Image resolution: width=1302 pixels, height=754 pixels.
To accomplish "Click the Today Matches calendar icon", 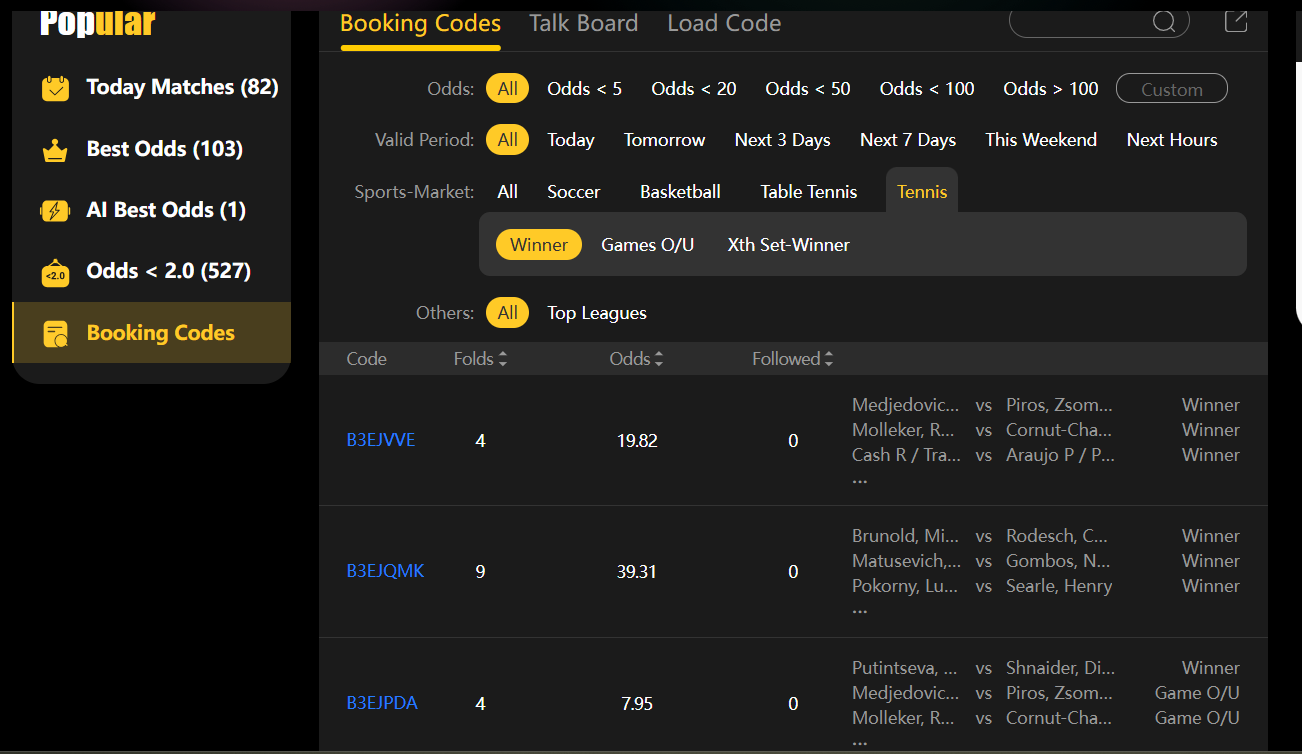I will point(55,88).
